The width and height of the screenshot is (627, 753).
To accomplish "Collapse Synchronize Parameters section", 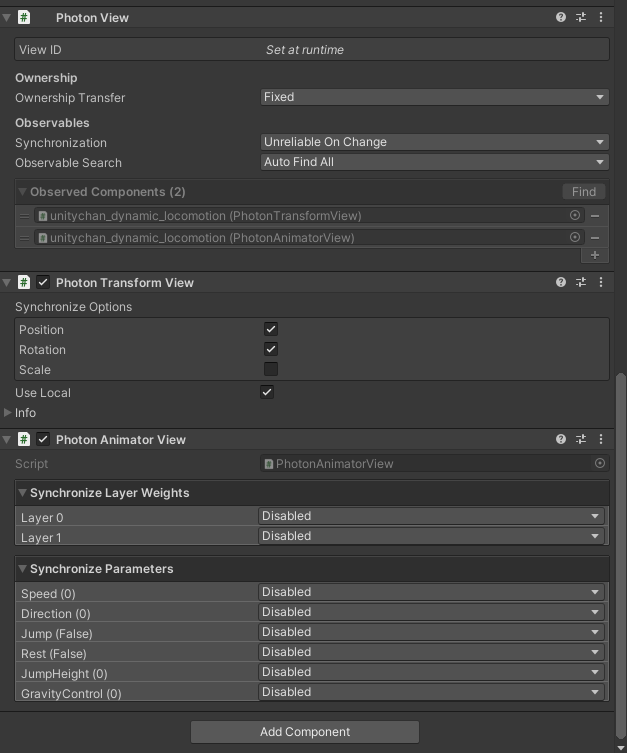I will (x=22, y=569).
